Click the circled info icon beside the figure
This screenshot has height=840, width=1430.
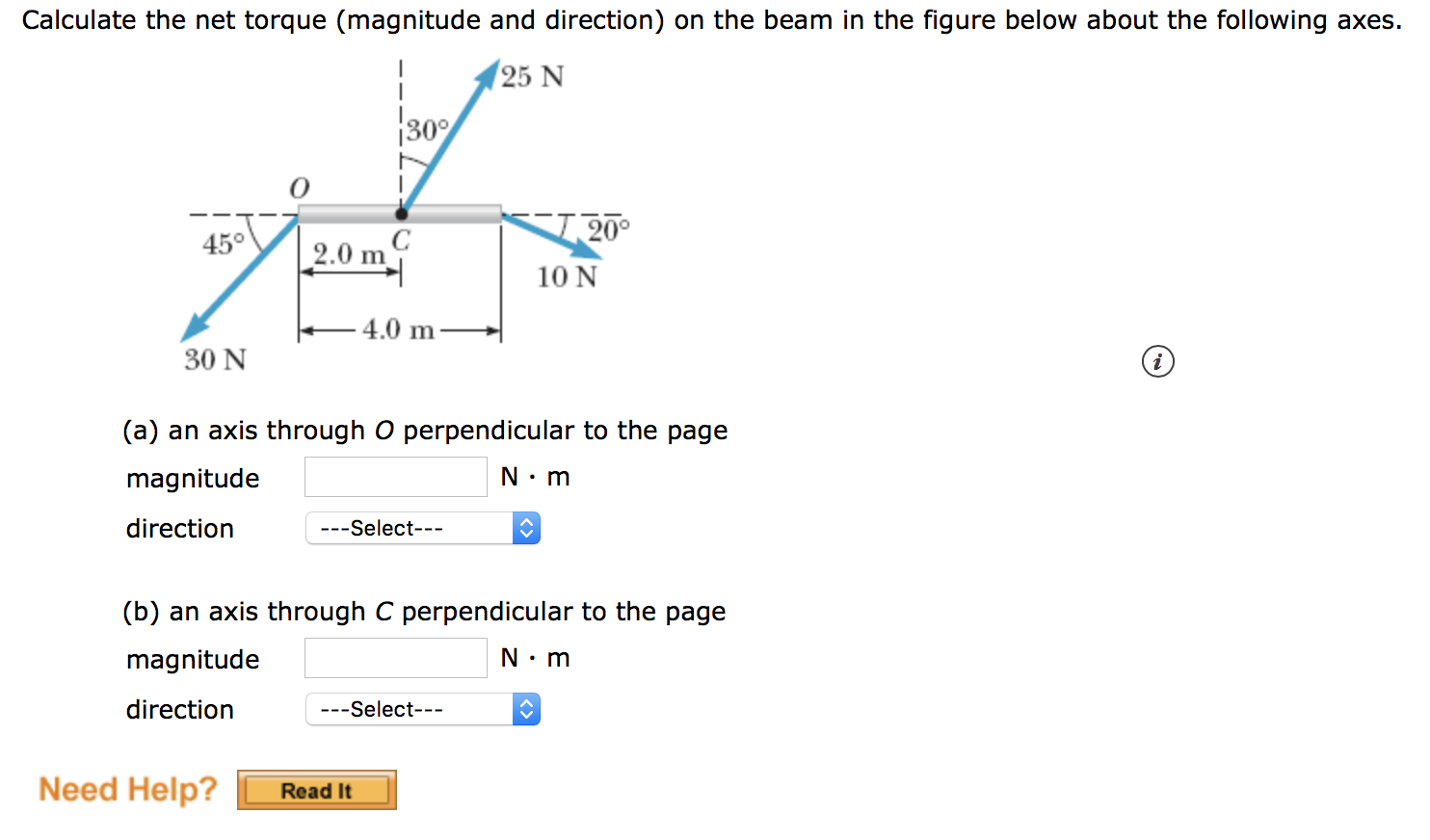point(1158,361)
